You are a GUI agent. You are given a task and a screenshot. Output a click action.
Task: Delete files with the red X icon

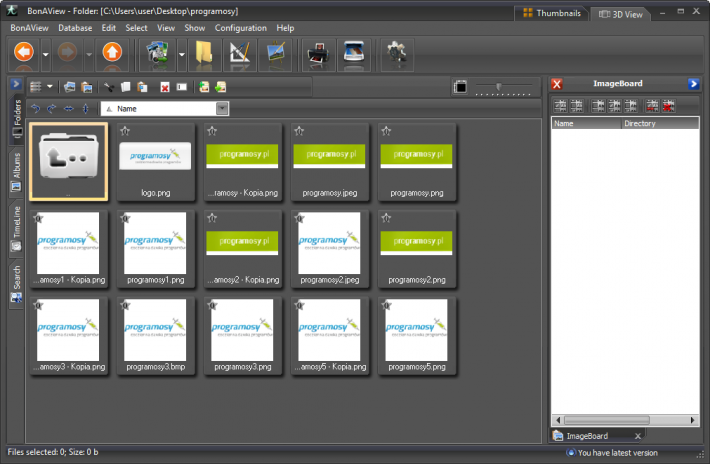165,87
